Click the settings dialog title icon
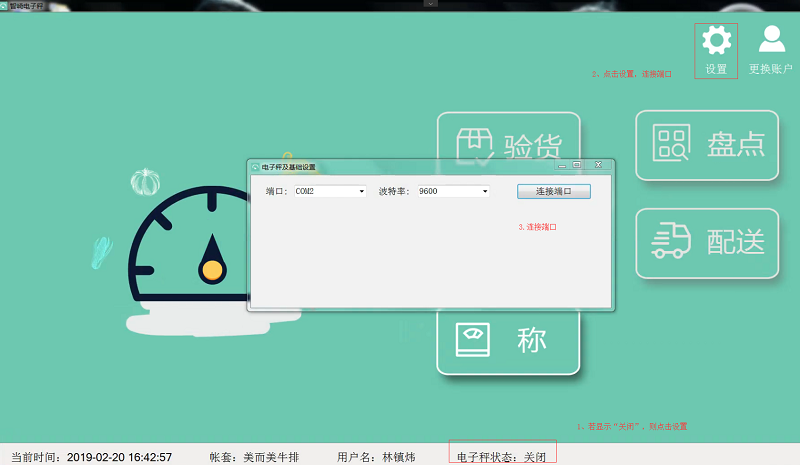The width and height of the screenshot is (800, 465). coord(254,166)
